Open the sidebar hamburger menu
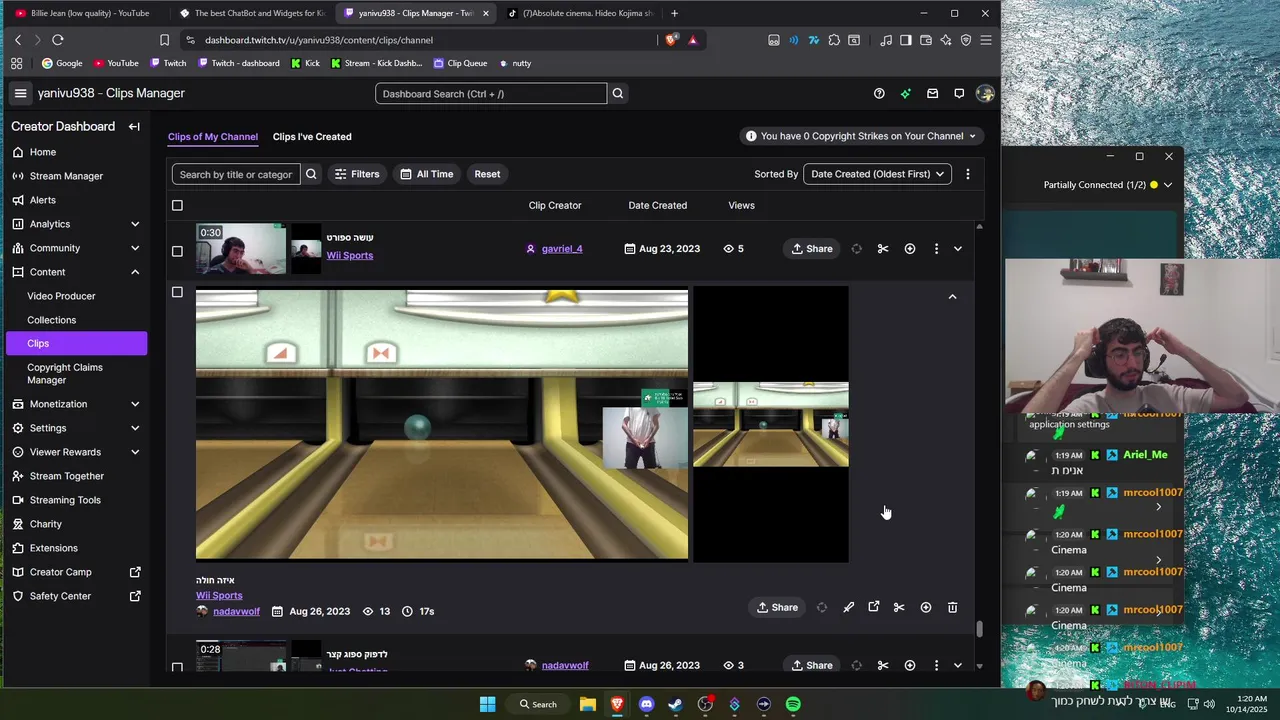 20,93
